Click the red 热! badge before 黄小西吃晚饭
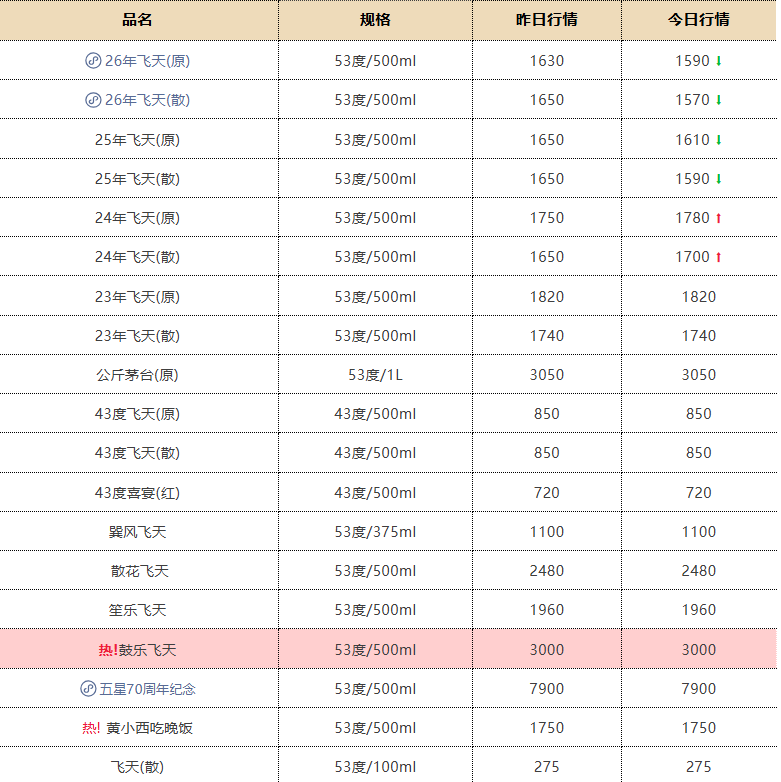781x782 pixels. [x=91, y=728]
